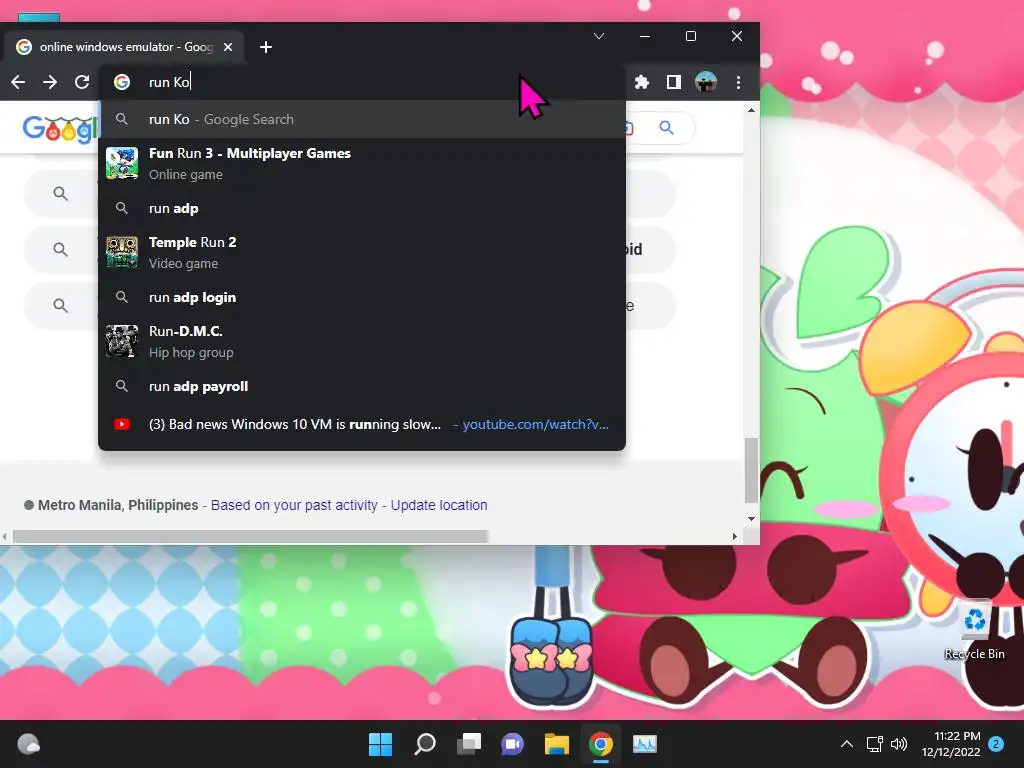Open the weather widget on the taskbar
The image size is (1024, 768).
tap(28, 744)
